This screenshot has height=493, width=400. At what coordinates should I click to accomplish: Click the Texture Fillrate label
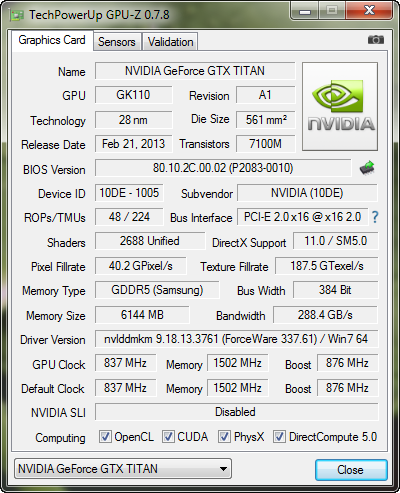pyautogui.click(x=234, y=267)
